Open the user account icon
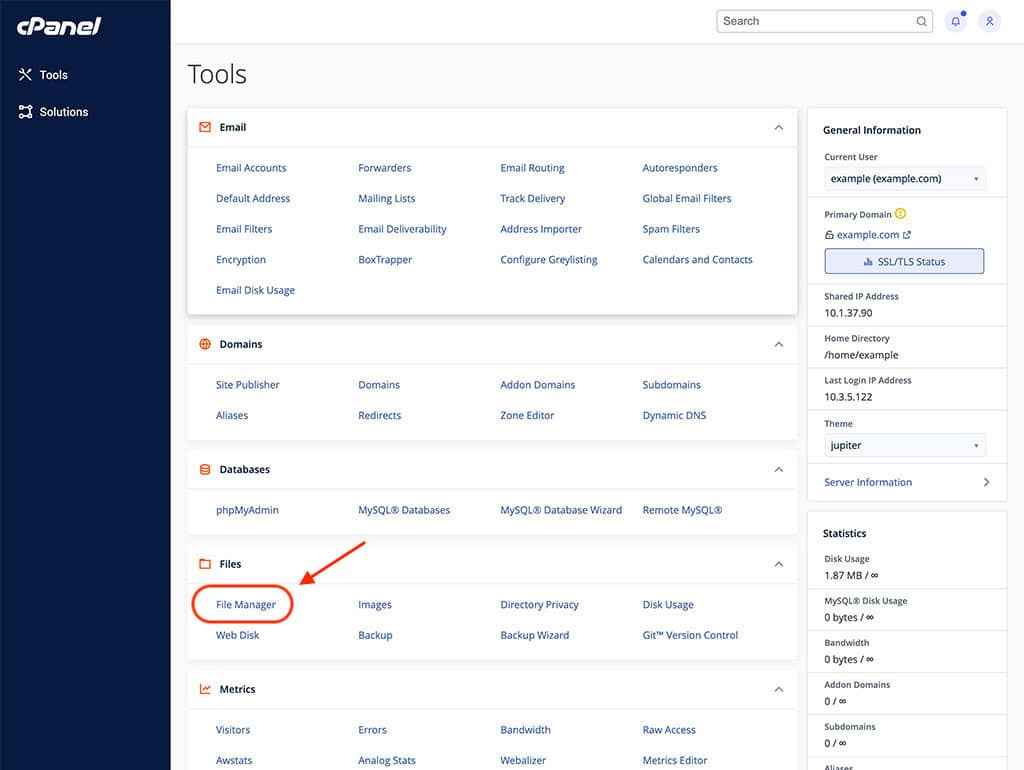Screen dimensions: 1024x770 tap(989, 21)
